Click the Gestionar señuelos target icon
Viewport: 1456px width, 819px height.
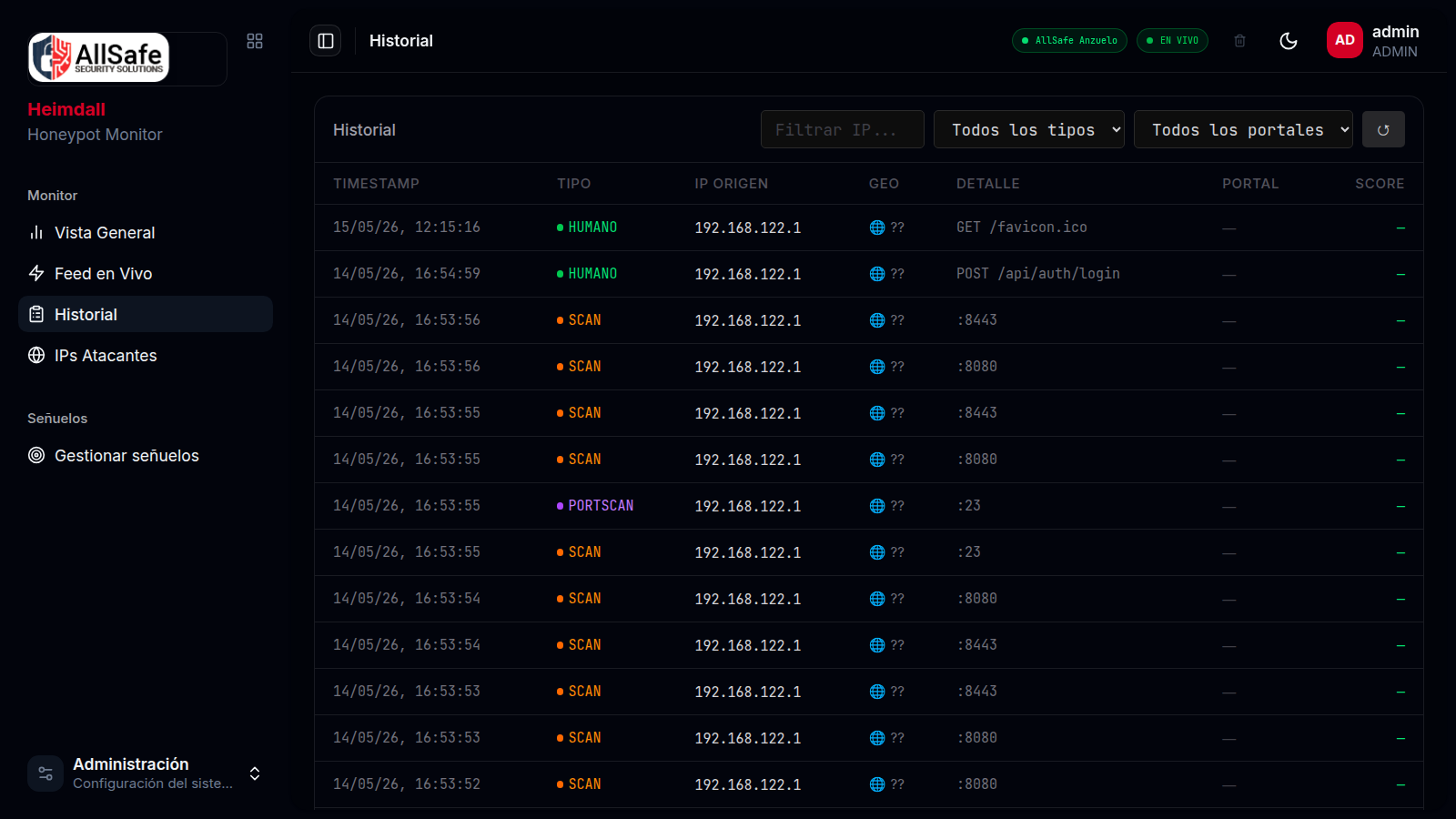(36, 456)
